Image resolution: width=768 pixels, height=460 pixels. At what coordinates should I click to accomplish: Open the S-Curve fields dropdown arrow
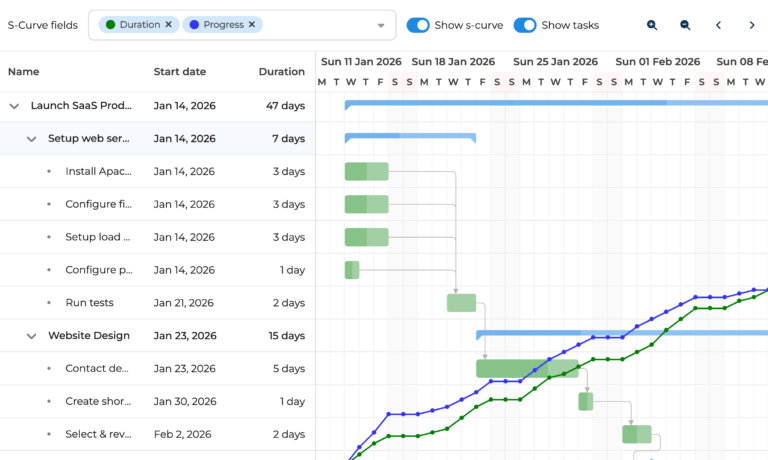pyautogui.click(x=381, y=25)
